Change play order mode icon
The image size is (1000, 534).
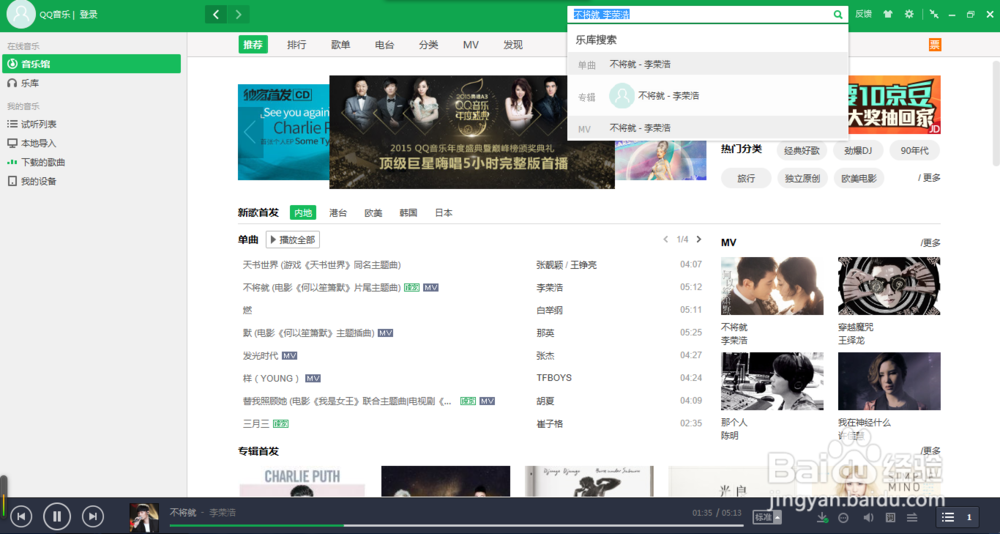913,517
